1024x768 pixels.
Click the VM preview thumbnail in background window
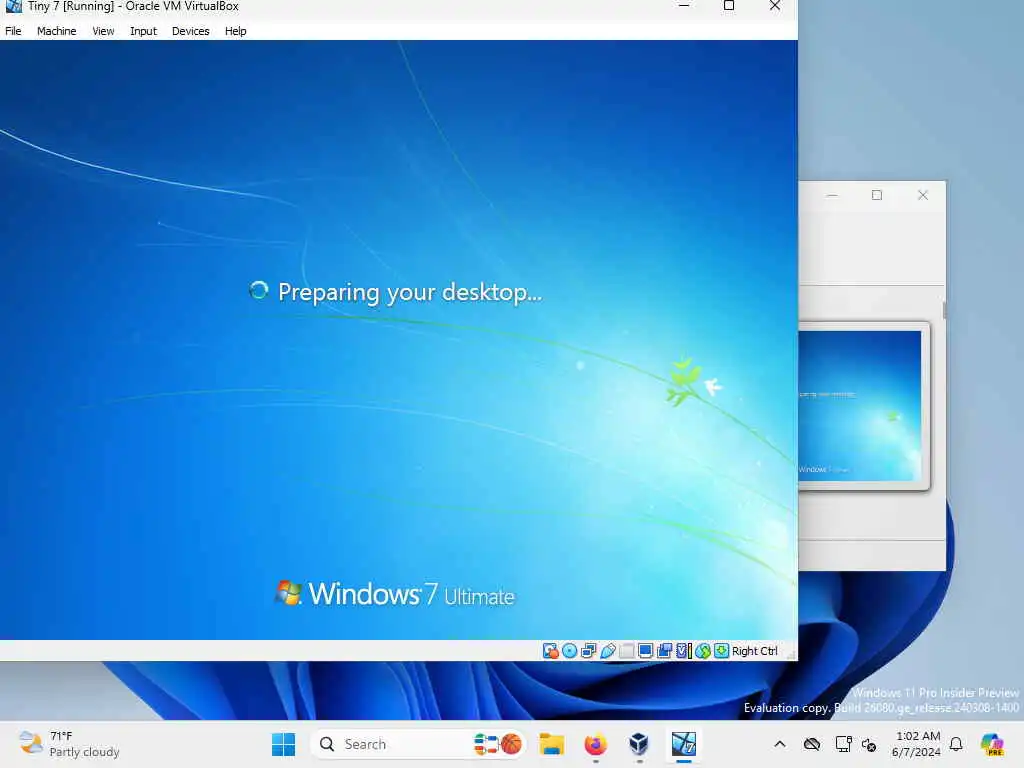coord(859,406)
